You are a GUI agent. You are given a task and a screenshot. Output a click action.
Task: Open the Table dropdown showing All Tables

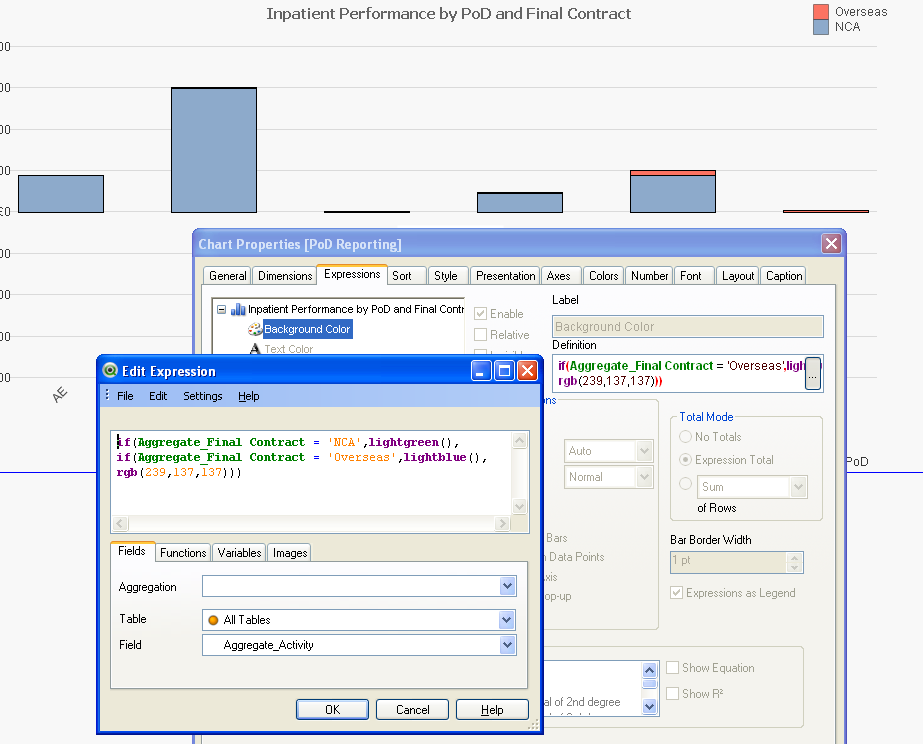(x=507, y=620)
